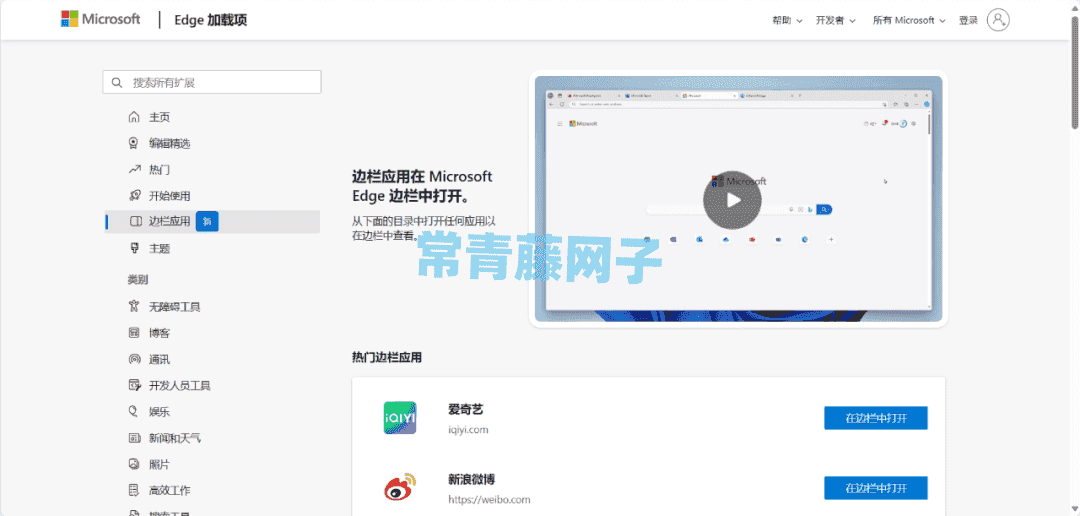The width and height of the screenshot is (1080, 516).
Task: Click the 通讯 category icon
Action: coord(134,359)
